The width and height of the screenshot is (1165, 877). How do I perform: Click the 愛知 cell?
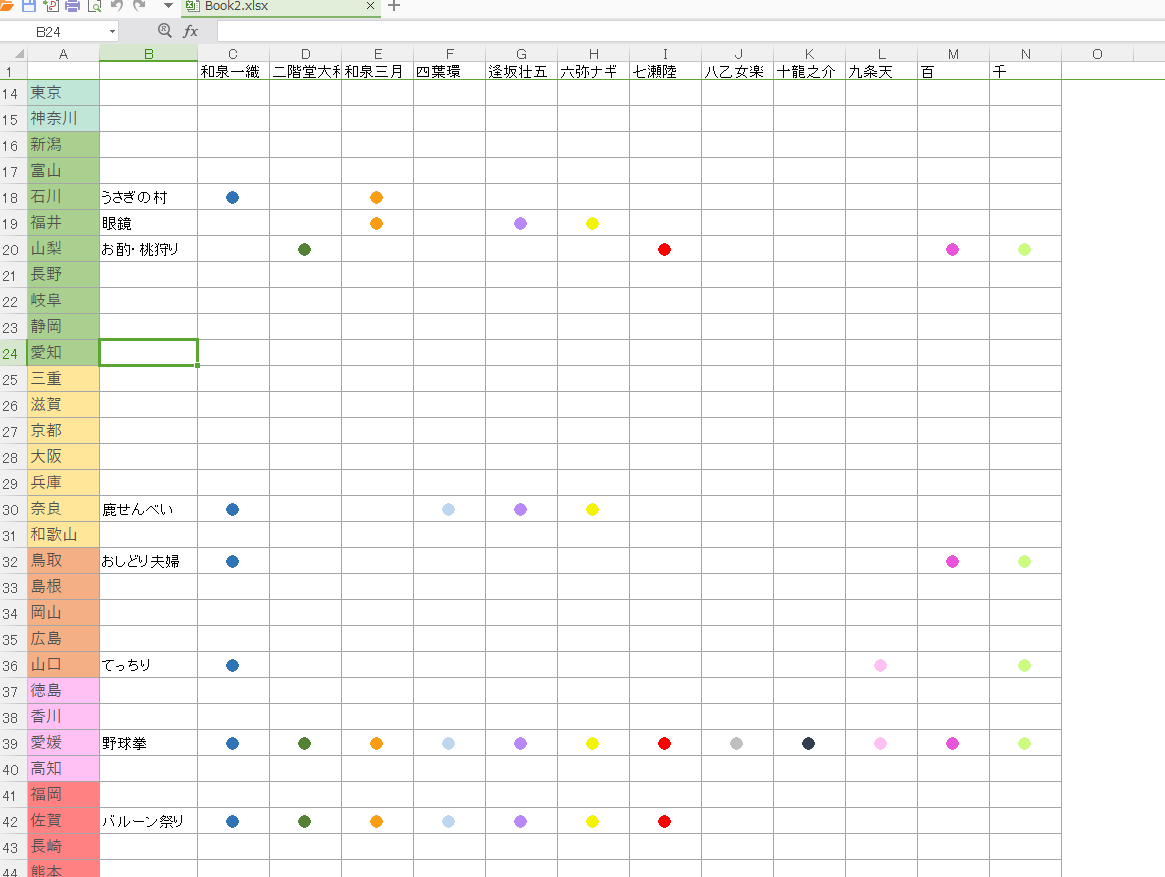coord(63,353)
